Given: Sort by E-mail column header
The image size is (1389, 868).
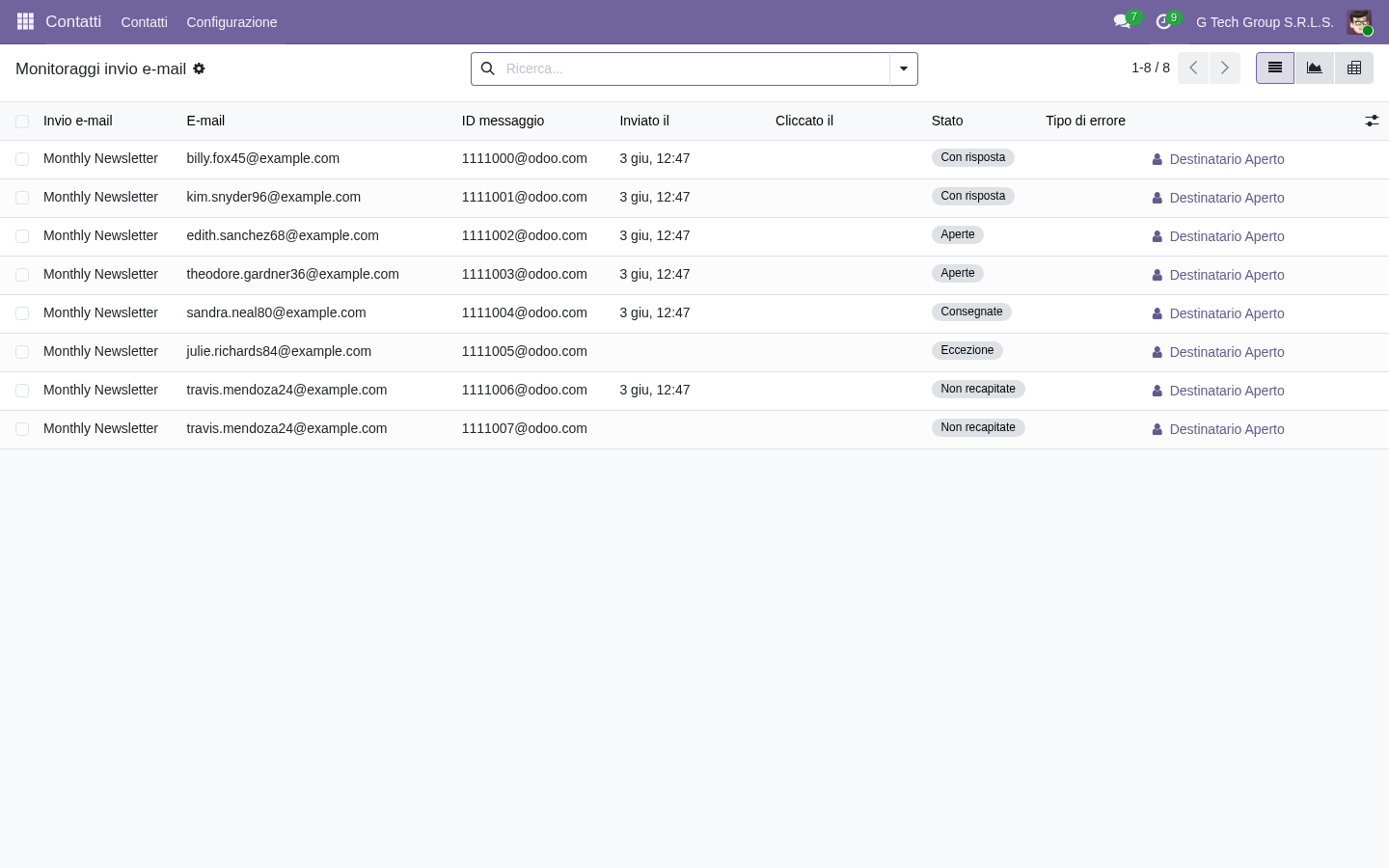Looking at the screenshot, I should pyautogui.click(x=205, y=121).
